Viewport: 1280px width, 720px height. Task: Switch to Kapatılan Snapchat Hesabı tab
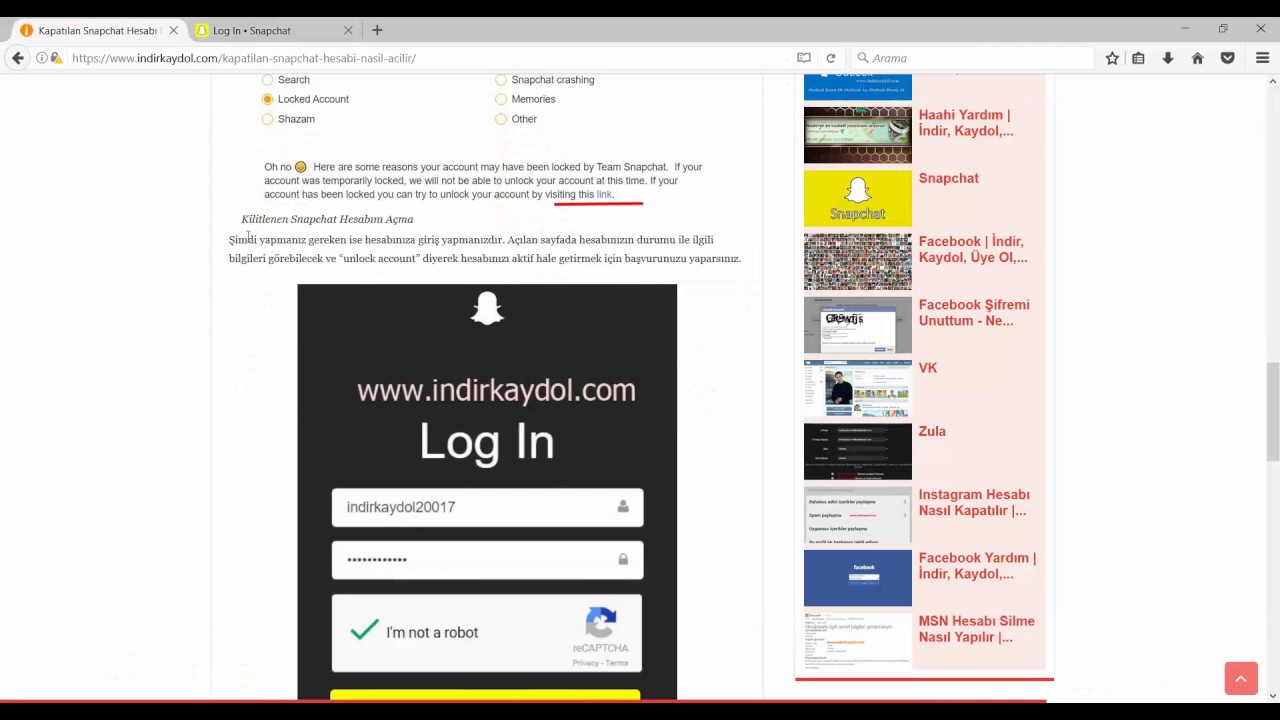tap(98, 30)
